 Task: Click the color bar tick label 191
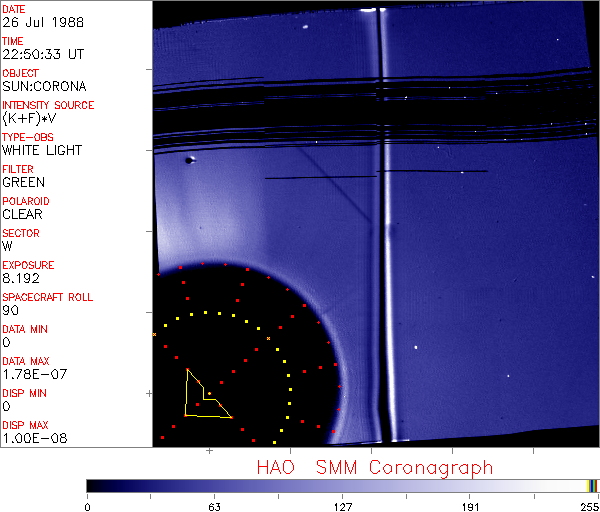click(x=470, y=506)
